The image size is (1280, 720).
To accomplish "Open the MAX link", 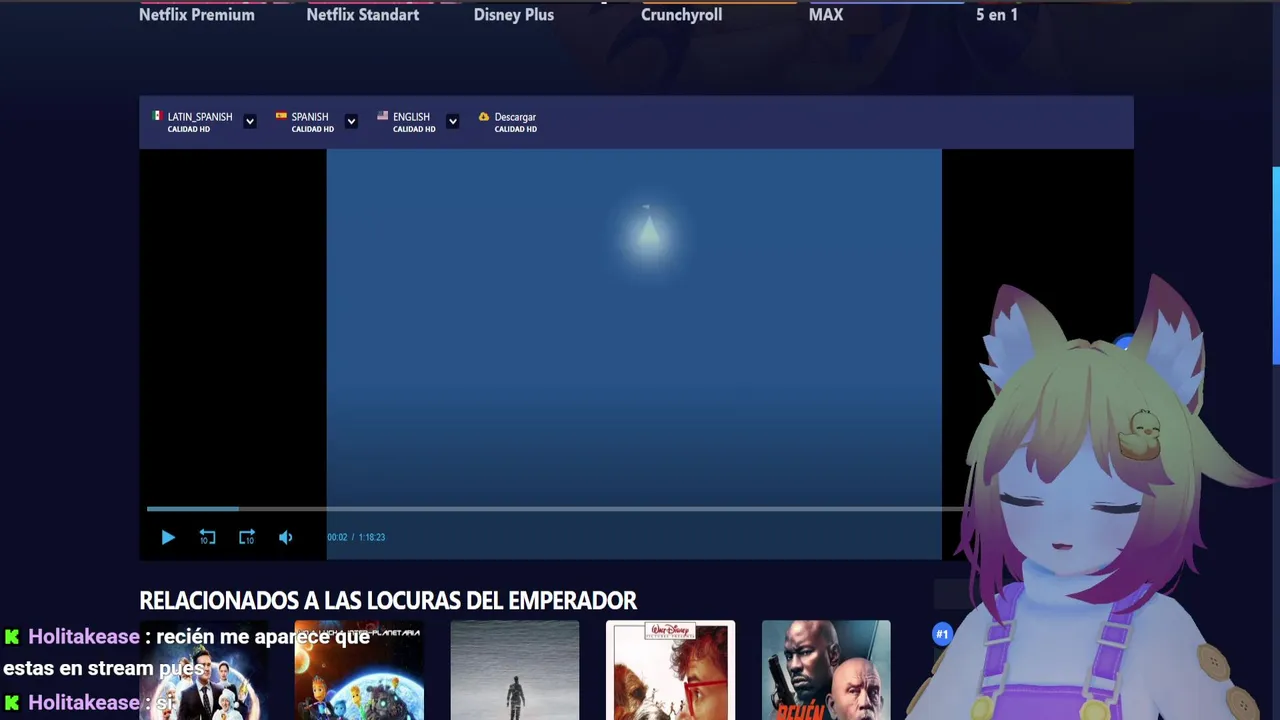I will (826, 15).
